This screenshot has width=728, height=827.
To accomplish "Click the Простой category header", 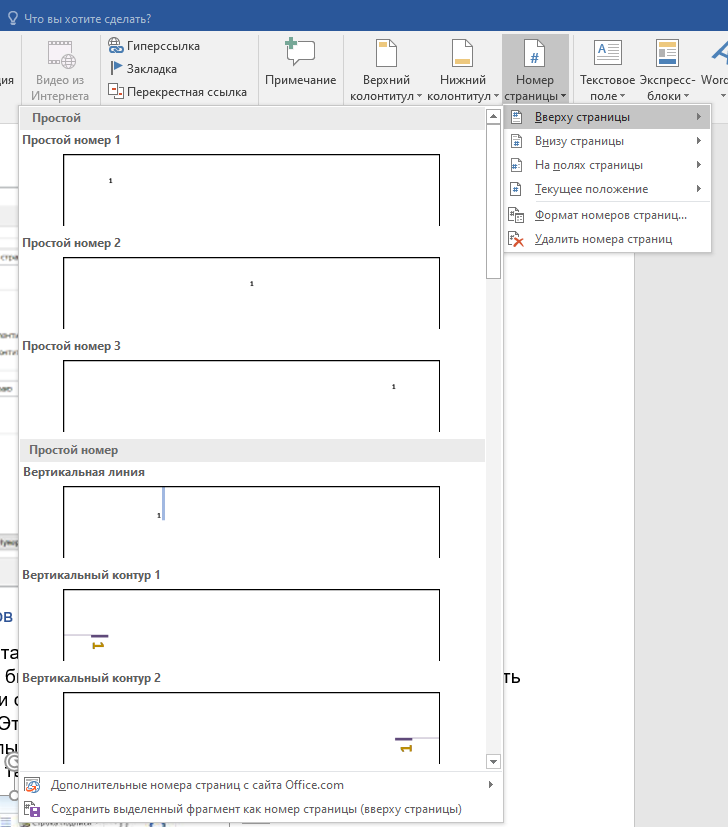I will click(252, 118).
